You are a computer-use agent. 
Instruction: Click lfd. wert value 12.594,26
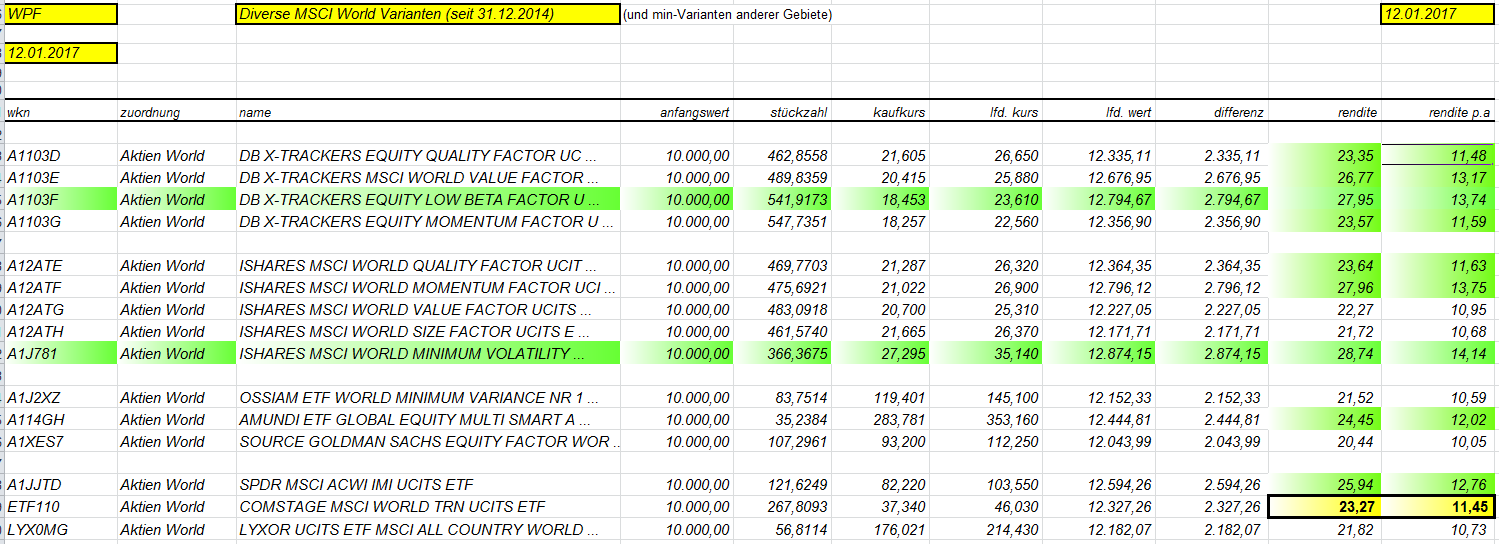1099,485
